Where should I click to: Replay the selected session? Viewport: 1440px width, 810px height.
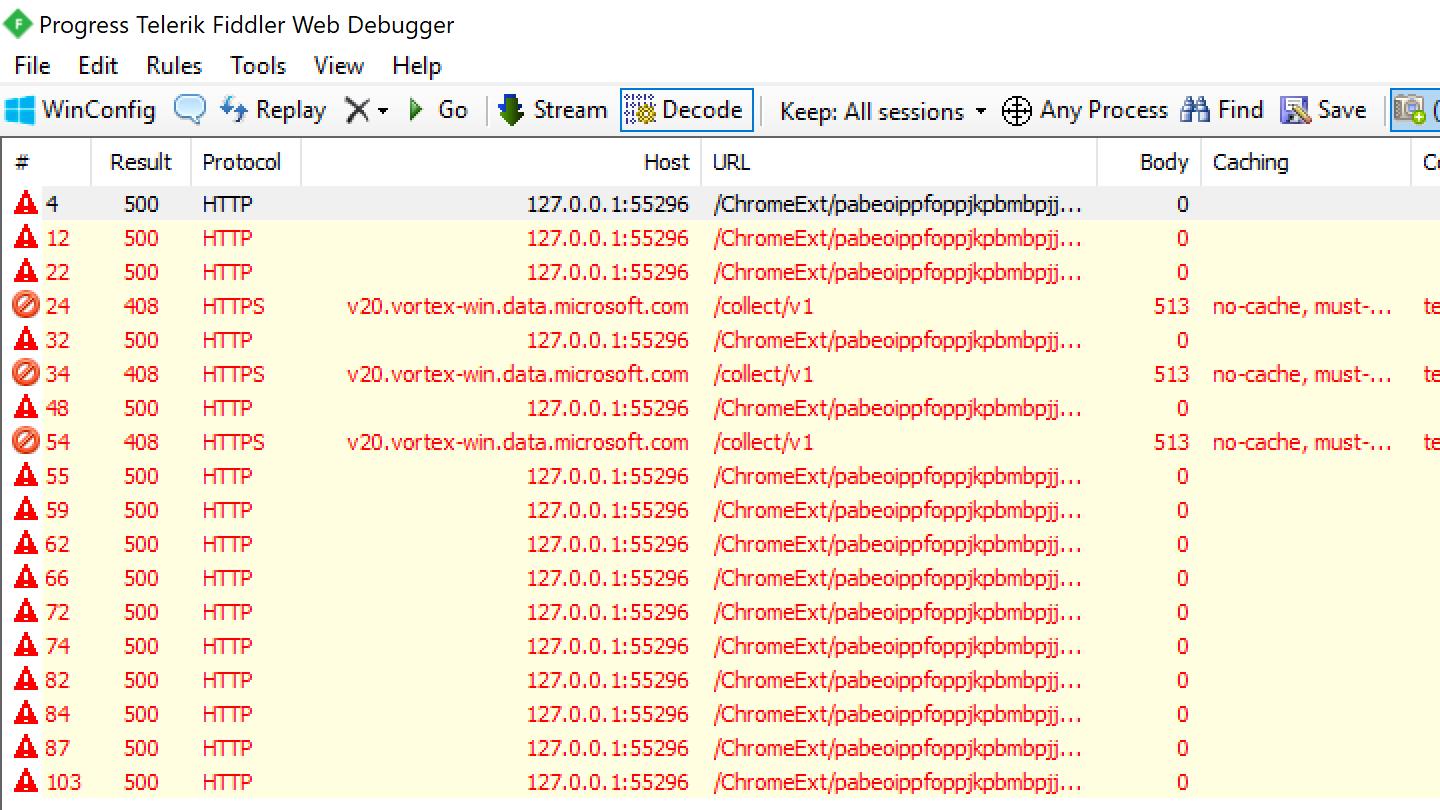(x=273, y=110)
